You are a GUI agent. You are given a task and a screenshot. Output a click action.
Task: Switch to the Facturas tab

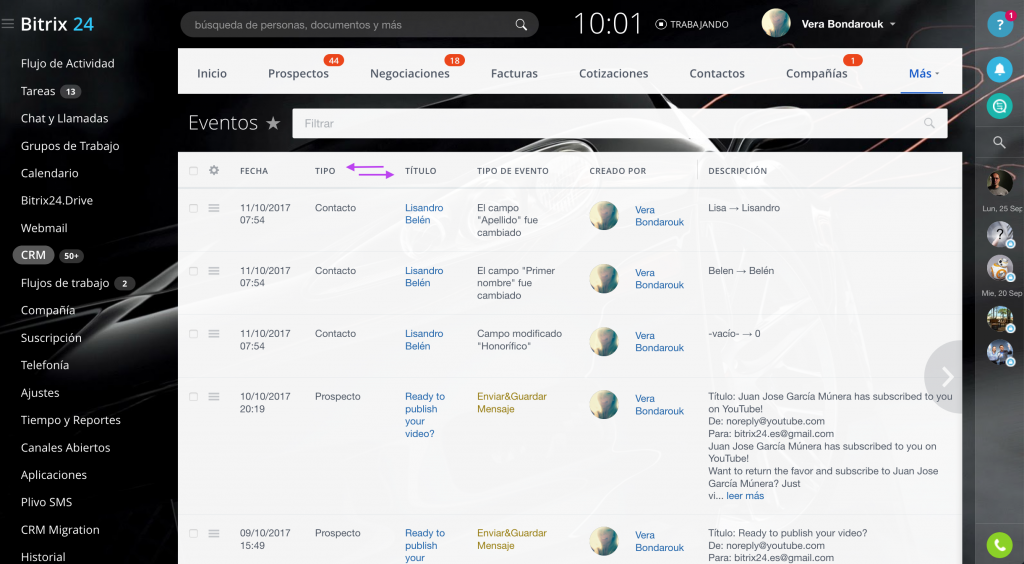(x=515, y=74)
